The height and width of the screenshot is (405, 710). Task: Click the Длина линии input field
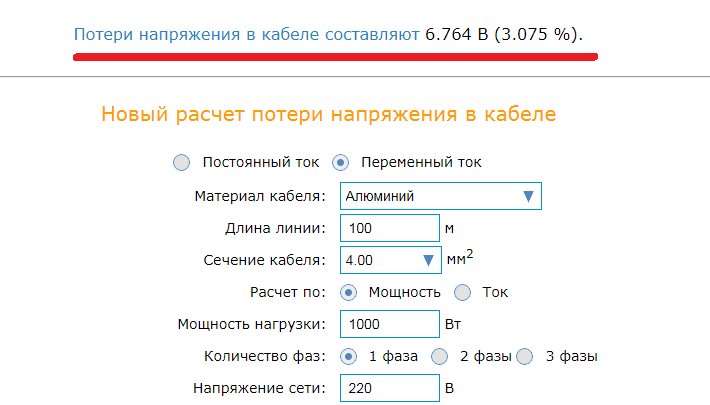pyautogui.click(x=390, y=228)
